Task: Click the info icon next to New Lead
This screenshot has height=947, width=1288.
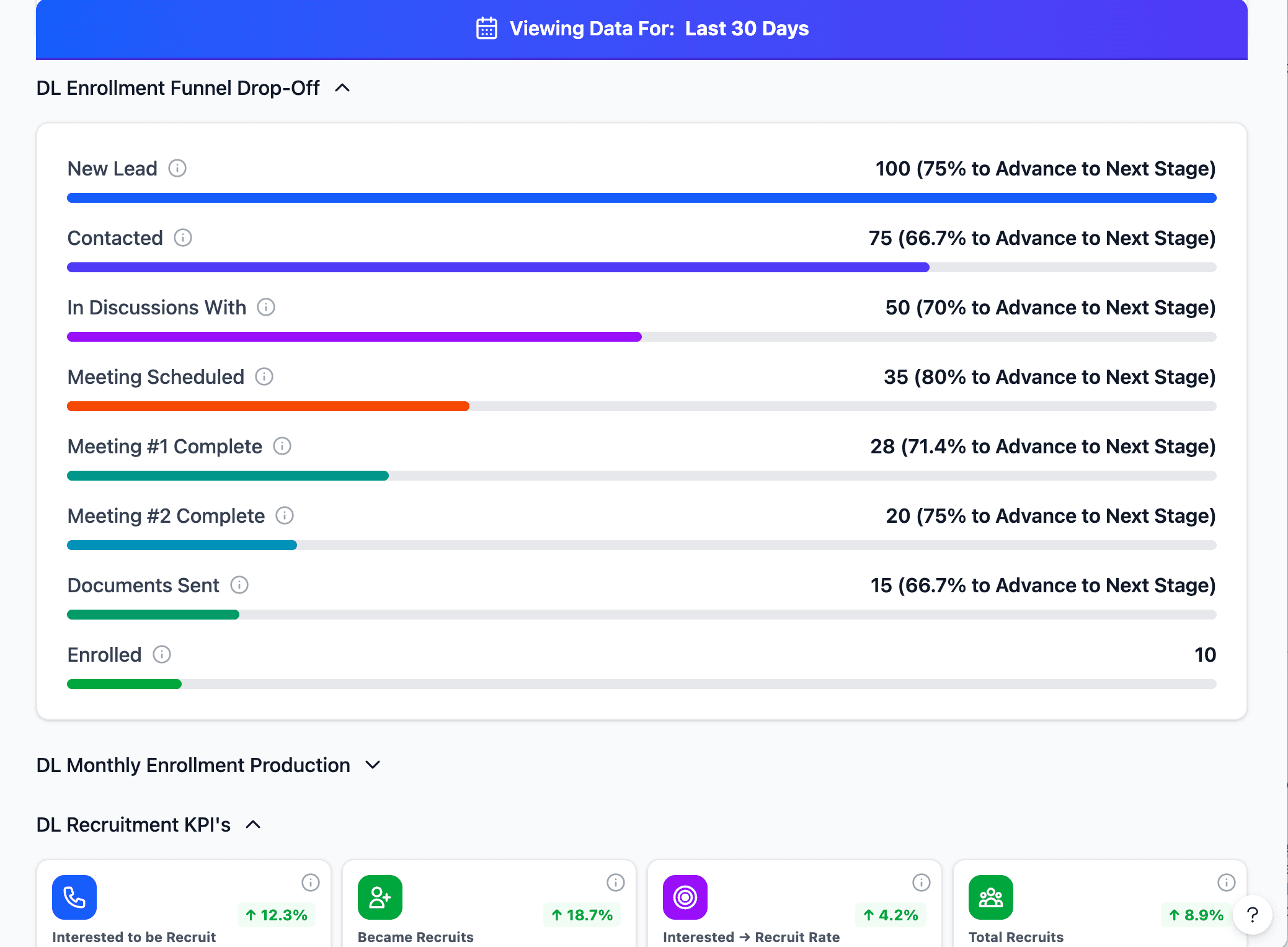Action: pyautogui.click(x=178, y=167)
